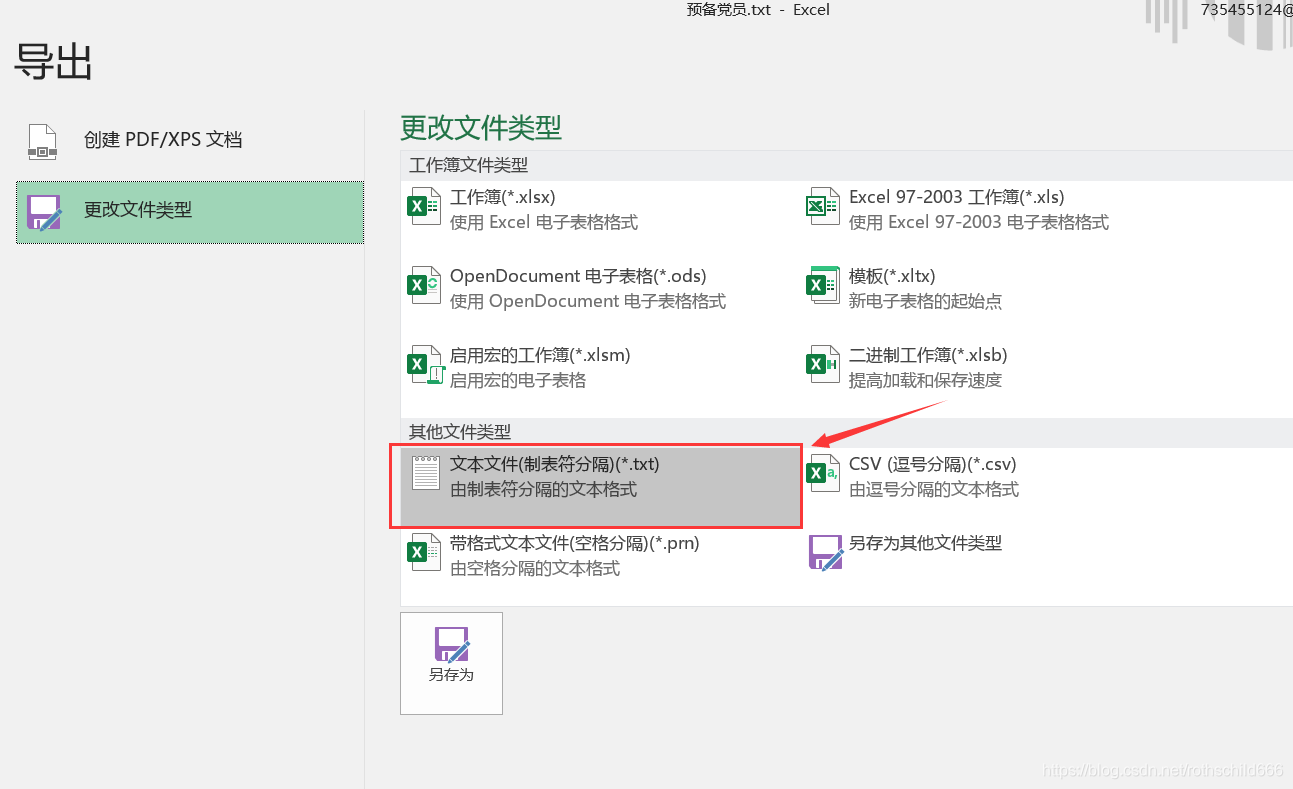Select the 带格式文本文件(空格分隔)(*.prn) icon
The height and width of the screenshot is (789, 1293).
coord(424,552)
